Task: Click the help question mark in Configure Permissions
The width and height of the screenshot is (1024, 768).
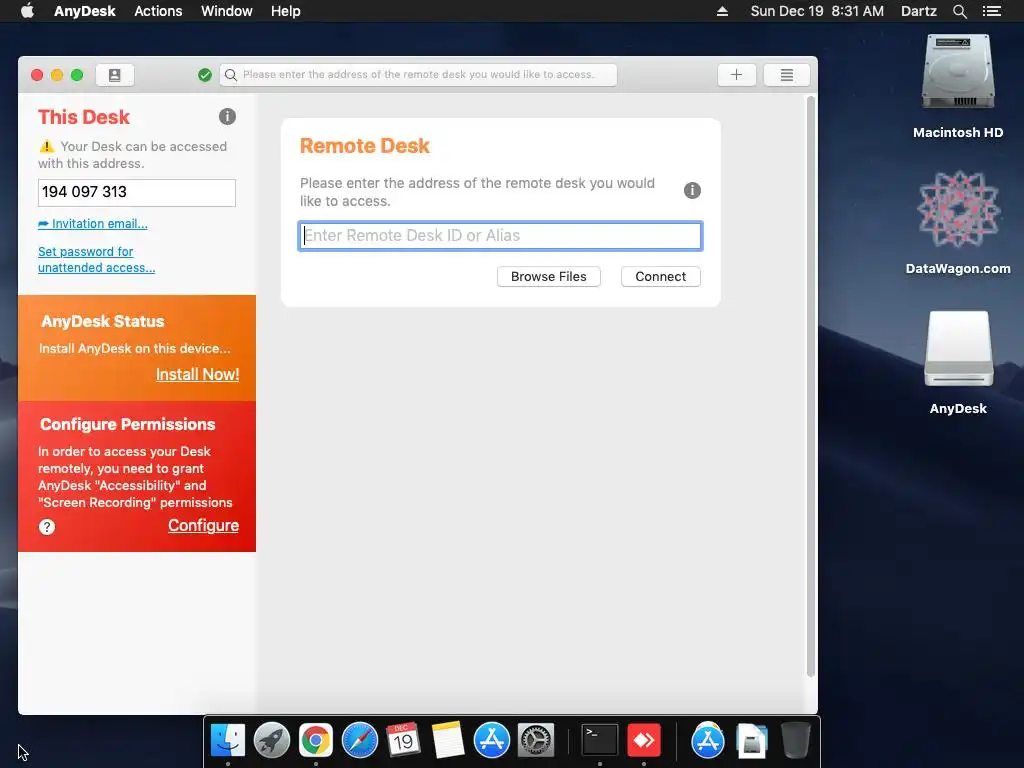Action: pyautogui.click(x=47, y=527)
